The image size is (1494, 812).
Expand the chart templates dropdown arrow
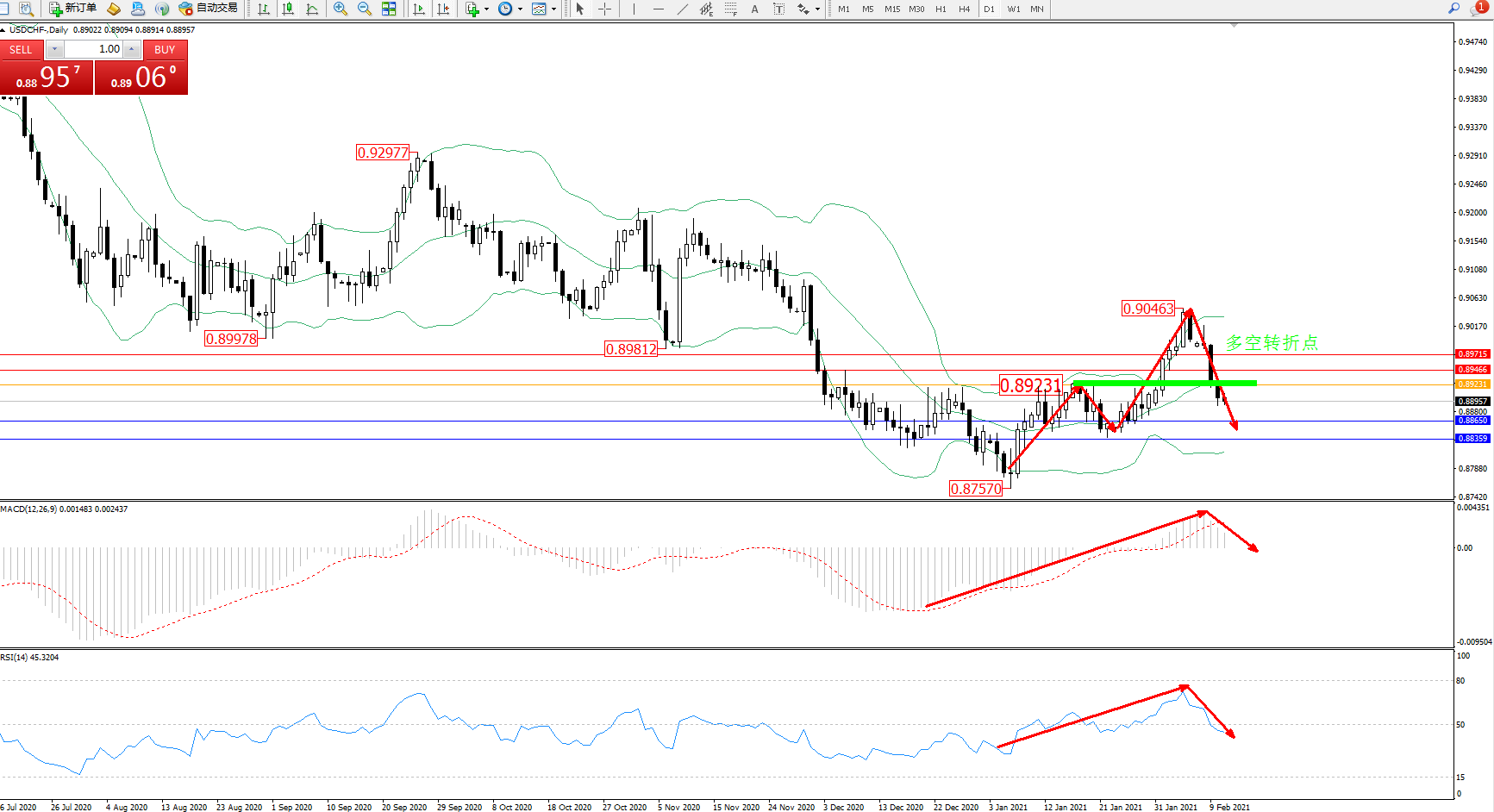553,9
